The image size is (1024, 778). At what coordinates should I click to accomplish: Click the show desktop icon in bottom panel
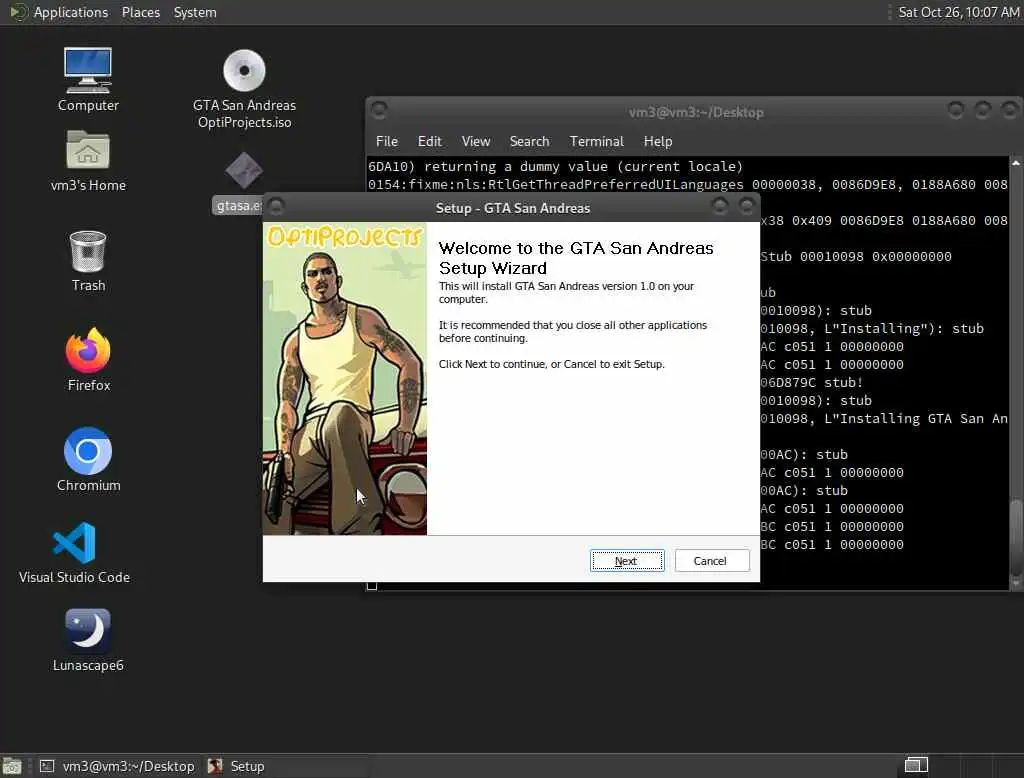point(12,766)
